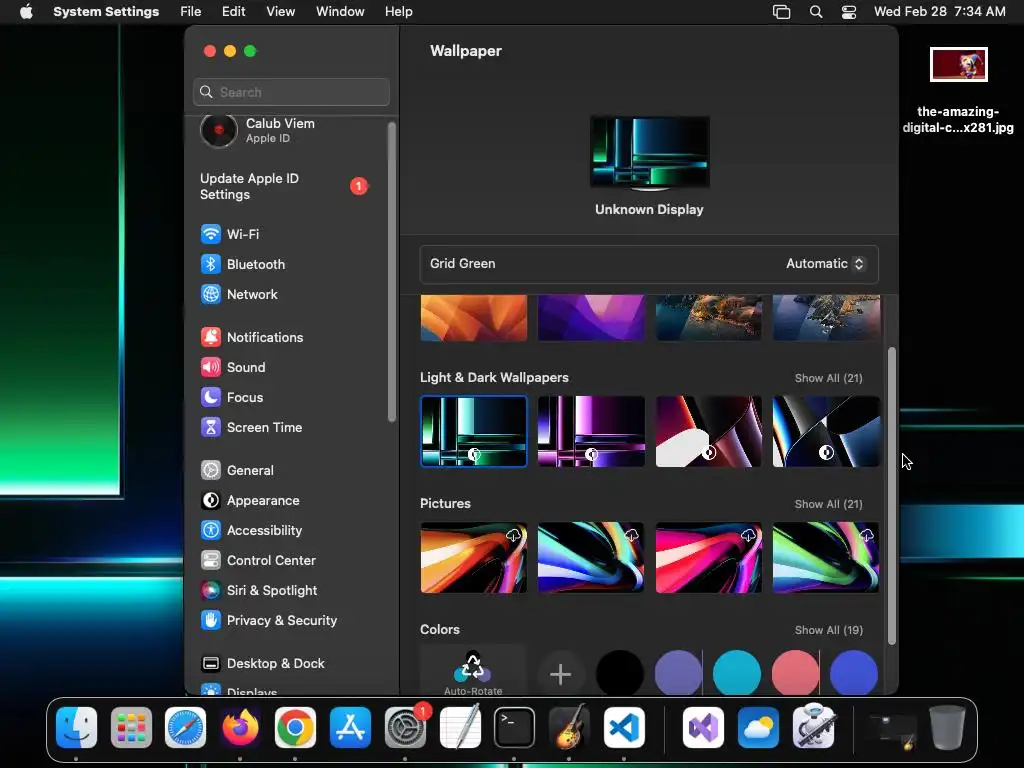Open Launchpad from the Dock
1024x768 pixels.
click(131, 727)
